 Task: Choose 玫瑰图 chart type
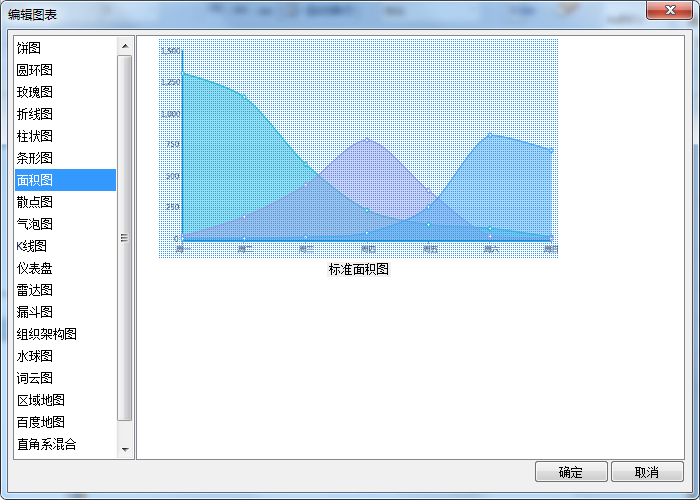(35, 92)
